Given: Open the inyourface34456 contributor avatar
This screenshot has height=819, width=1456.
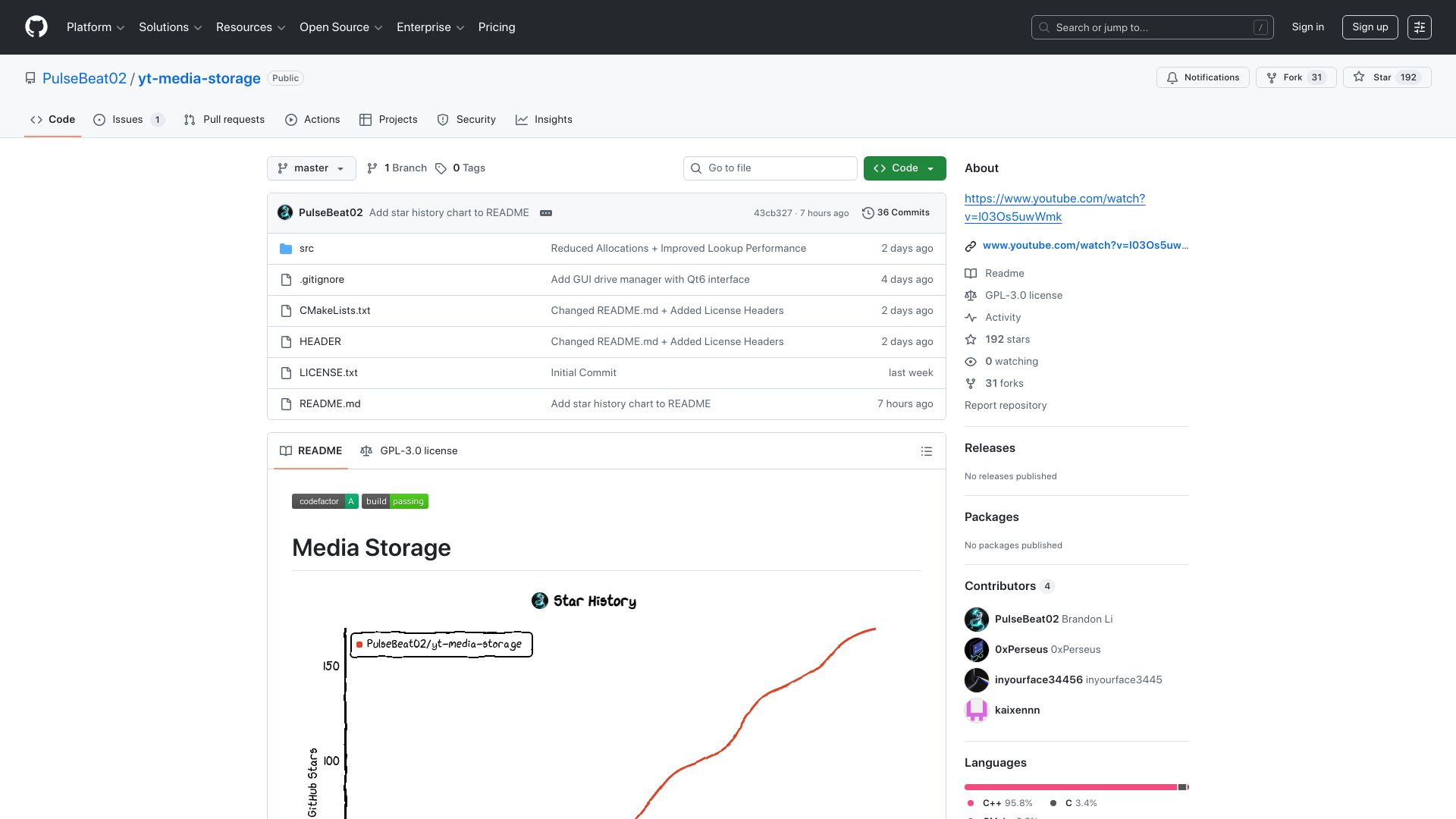Looking at the screenshot, I should pos(977,680).
